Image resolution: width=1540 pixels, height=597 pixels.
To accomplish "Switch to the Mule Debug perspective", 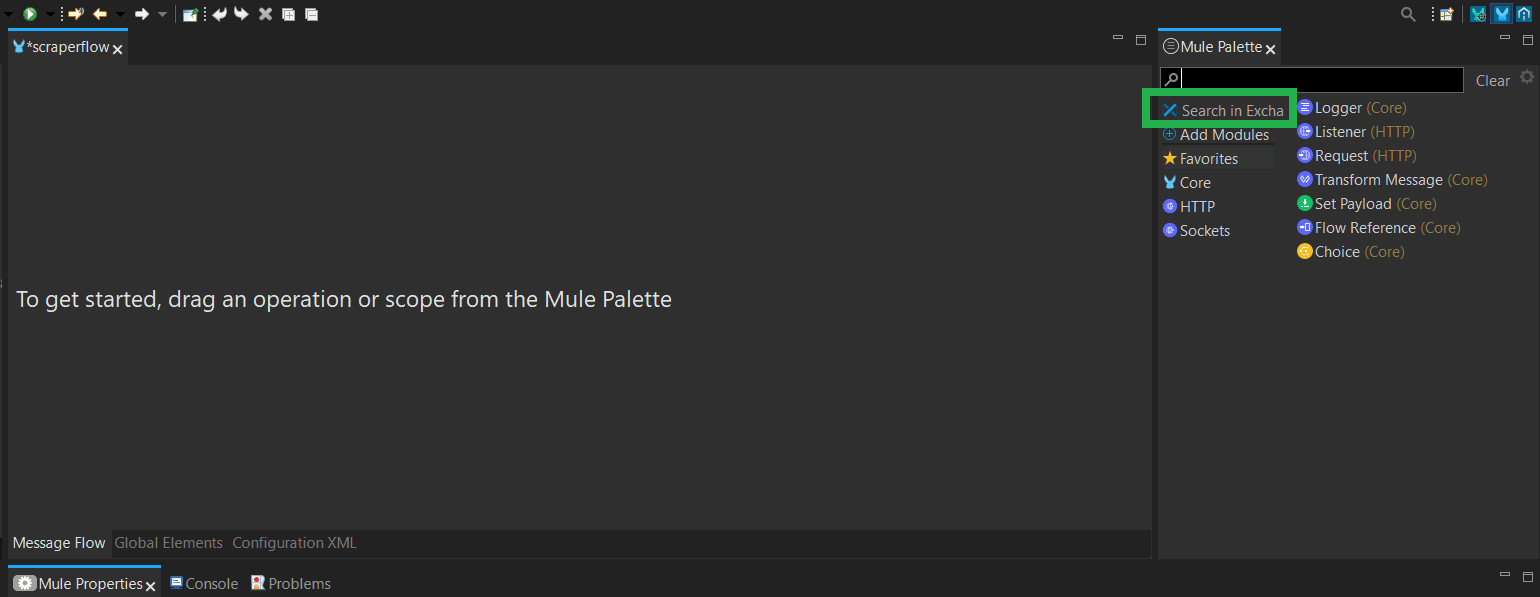I will [x=1478, y=14].
